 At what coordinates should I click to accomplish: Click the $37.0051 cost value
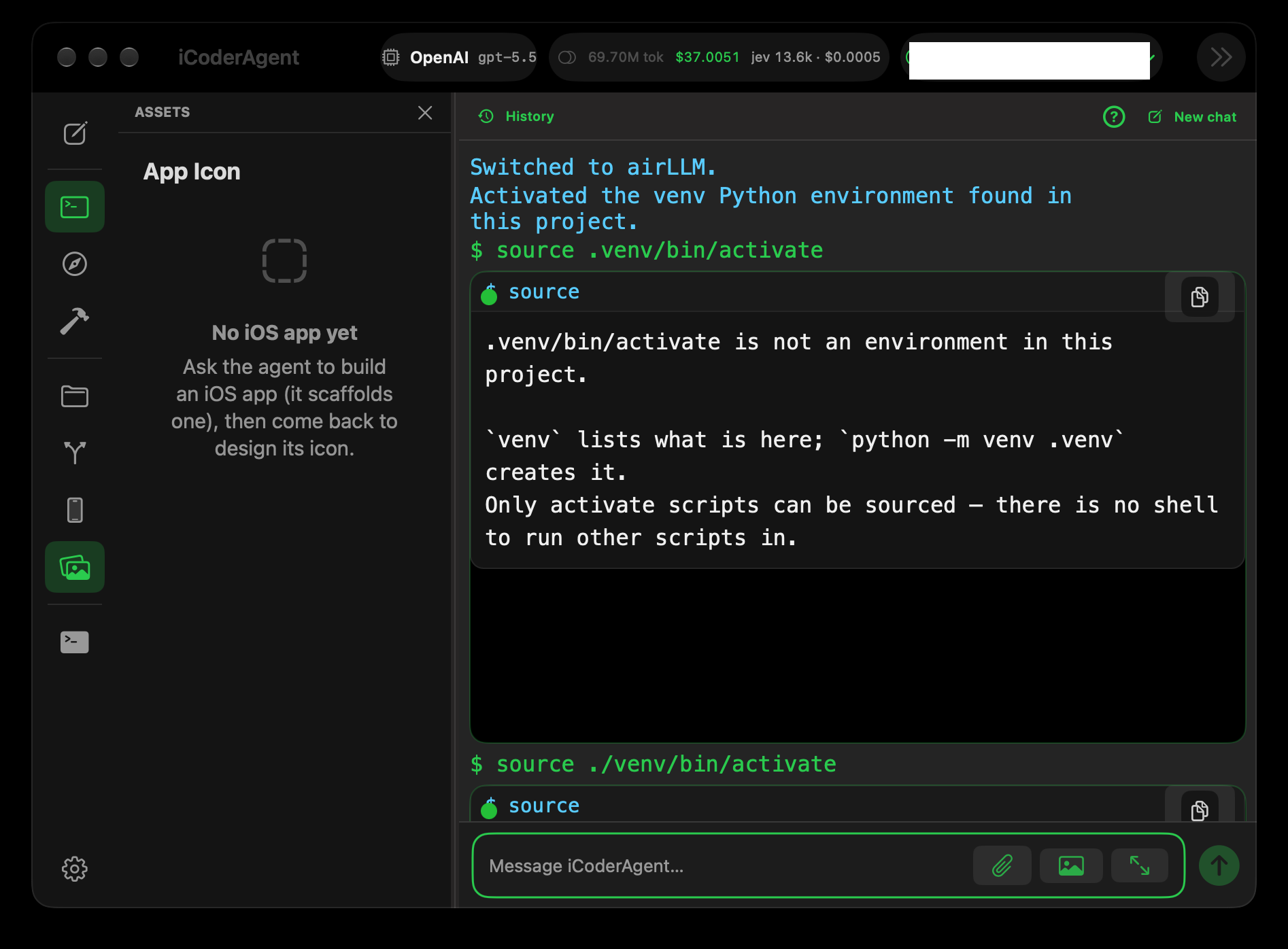[707, 57]
